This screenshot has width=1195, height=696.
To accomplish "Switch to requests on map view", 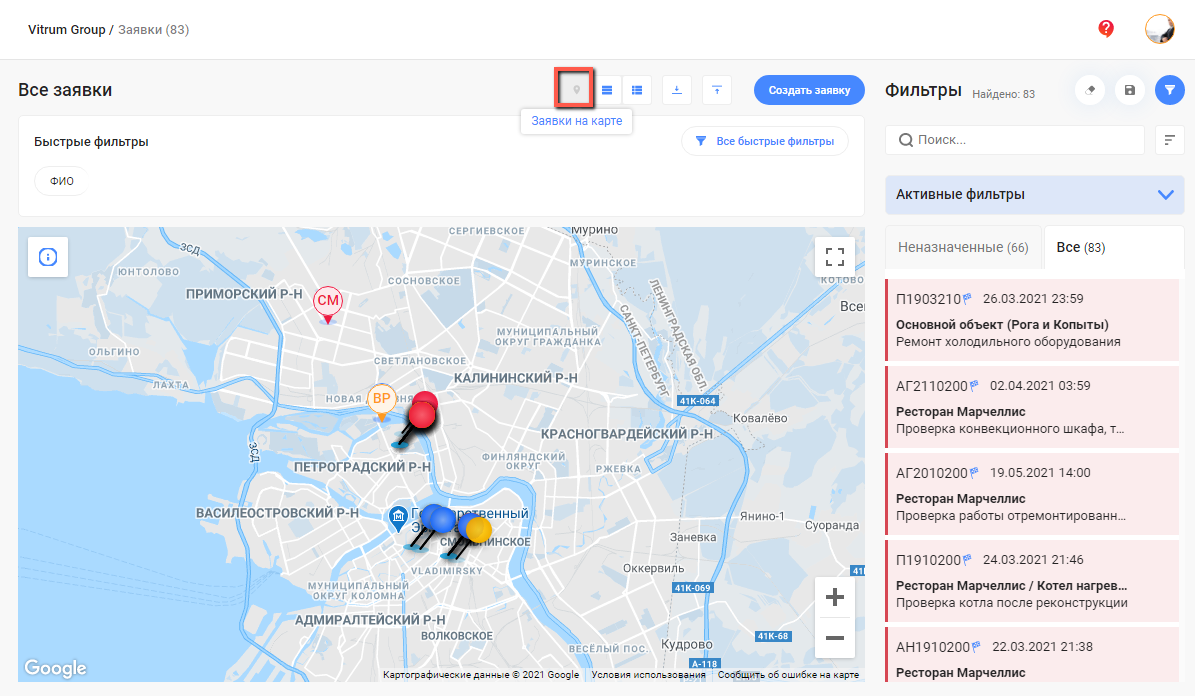I will click(576, 90).
